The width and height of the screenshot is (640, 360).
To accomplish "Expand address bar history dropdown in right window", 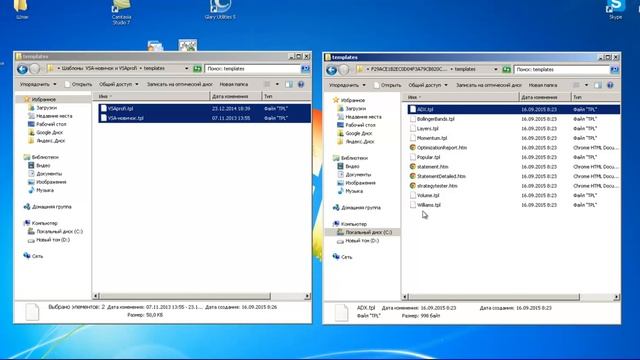I will click(x=496, y=69).
